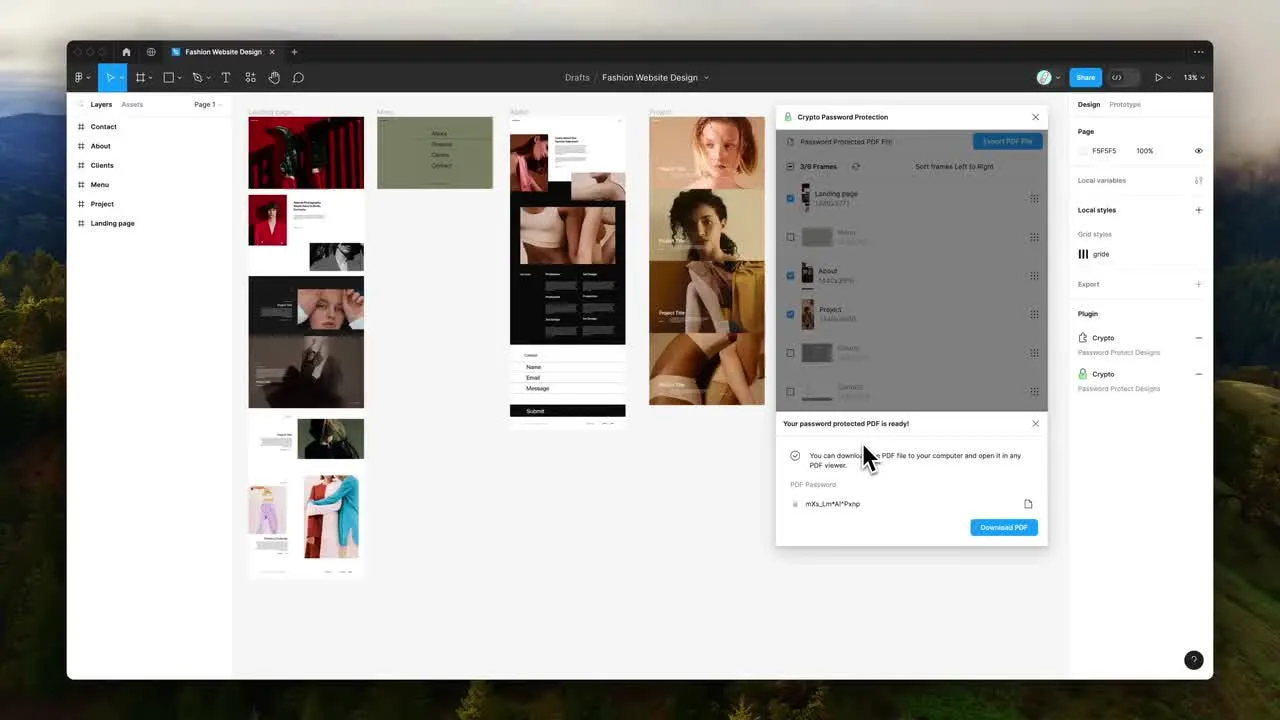
Task: Copy the PDF password to clipboard
Action: click(1027, 504)
